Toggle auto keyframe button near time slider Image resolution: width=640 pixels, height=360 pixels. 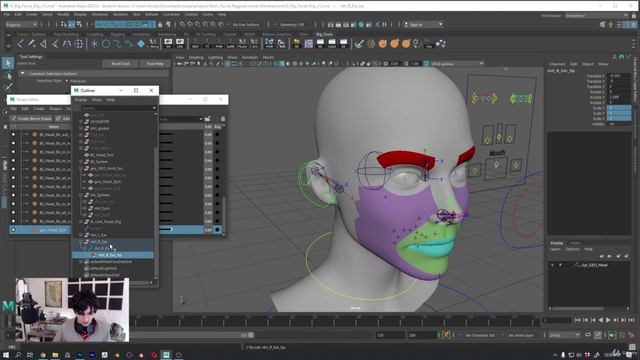[447, 335]
